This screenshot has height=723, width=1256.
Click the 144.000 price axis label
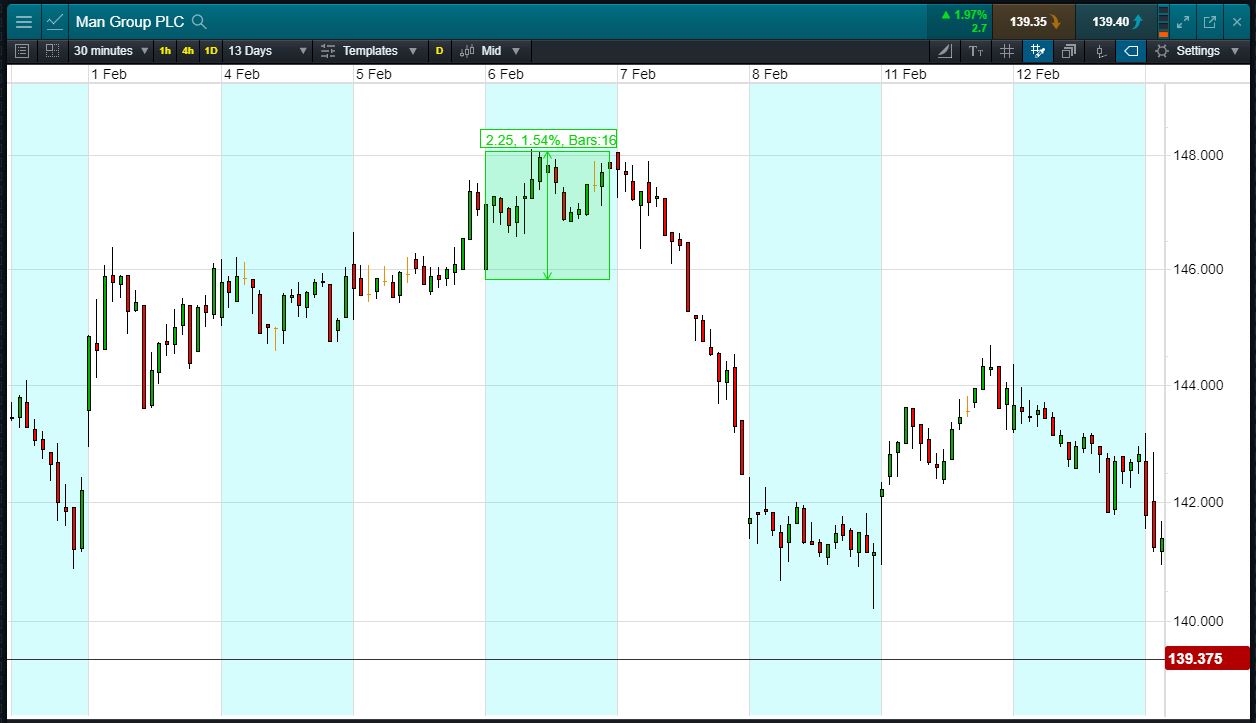coord(1198,385)
